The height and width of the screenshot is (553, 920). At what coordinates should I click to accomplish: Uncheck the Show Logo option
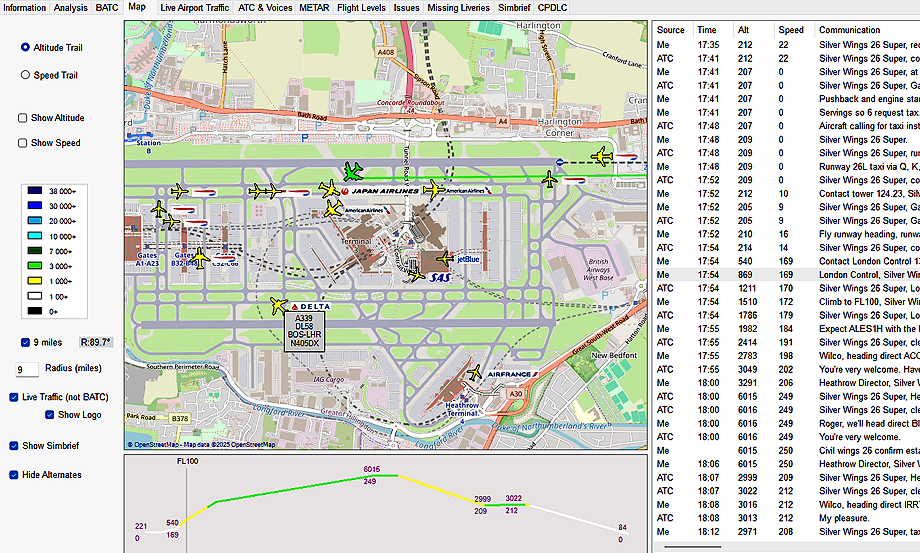pyautogui.click(x=49, y=415)
